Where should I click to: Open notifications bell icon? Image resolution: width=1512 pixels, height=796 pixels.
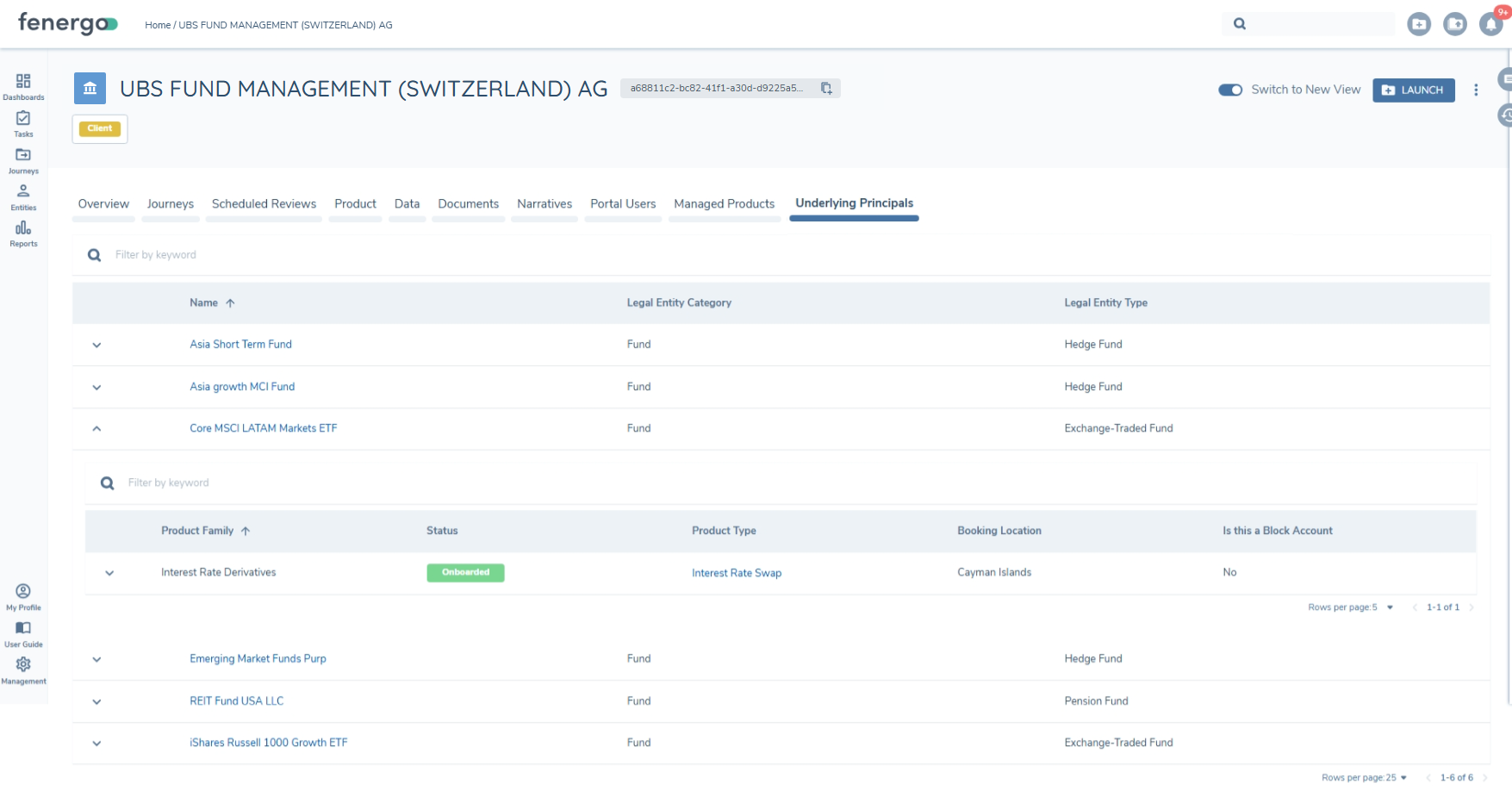[x=1491, y=24]
